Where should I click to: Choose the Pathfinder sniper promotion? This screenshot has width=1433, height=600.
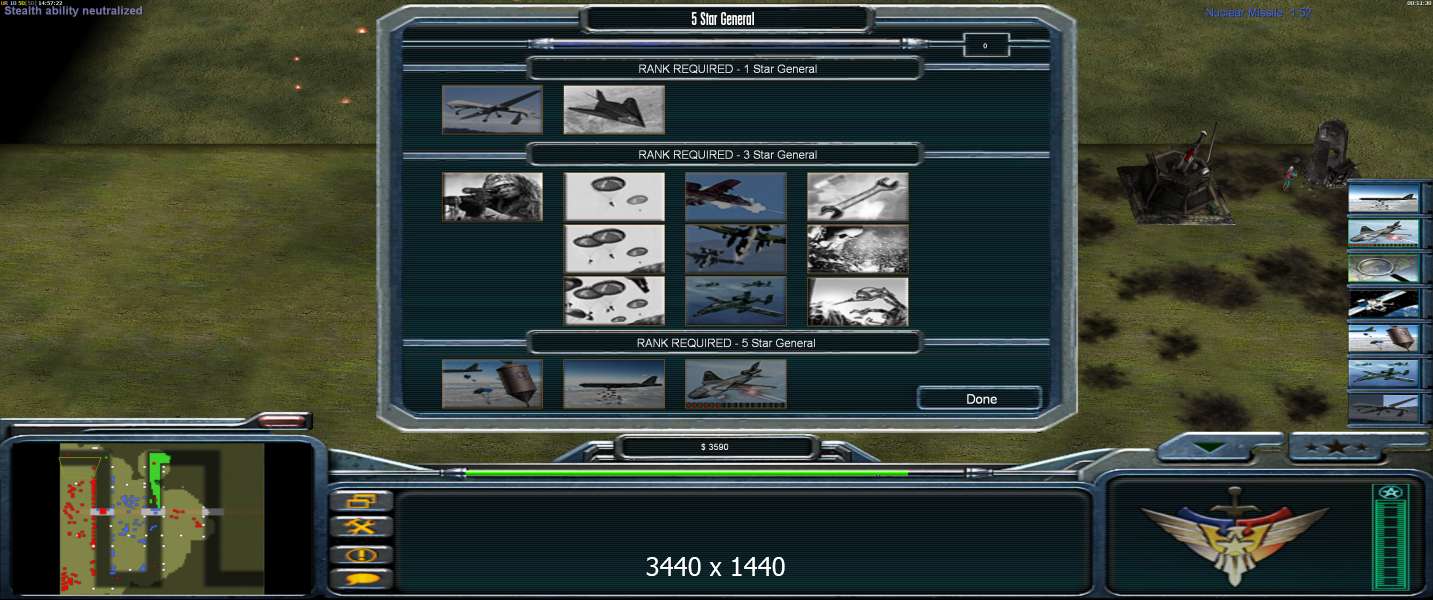(492, 197)
